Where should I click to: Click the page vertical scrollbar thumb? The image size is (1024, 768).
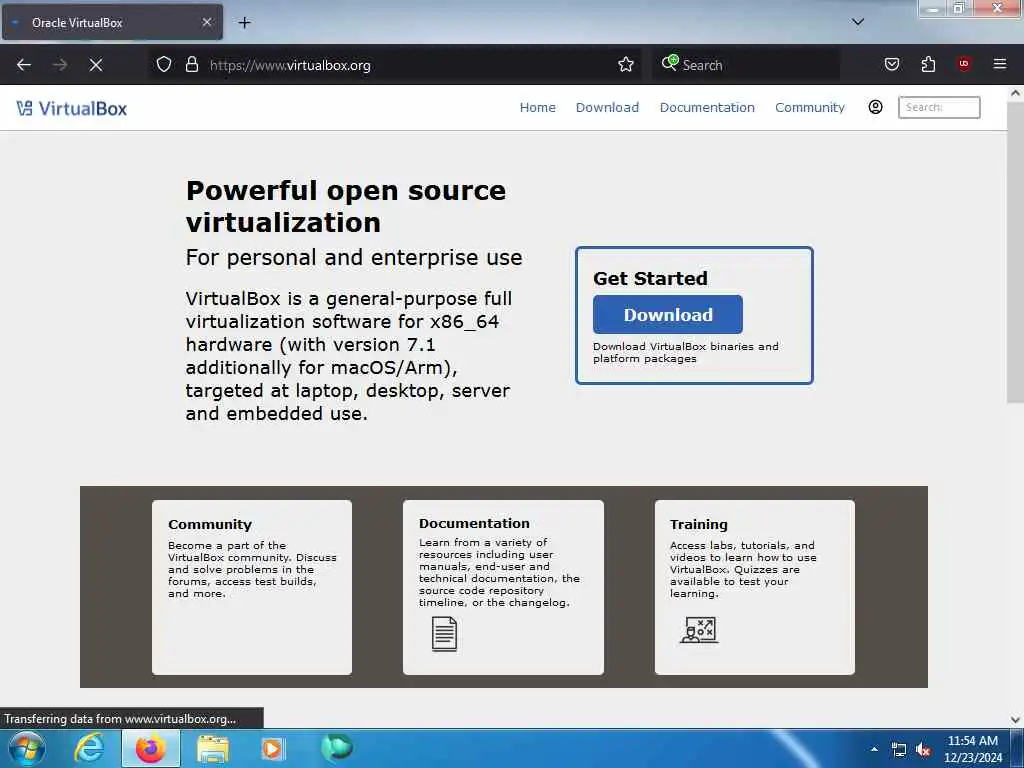(1015, 253)
